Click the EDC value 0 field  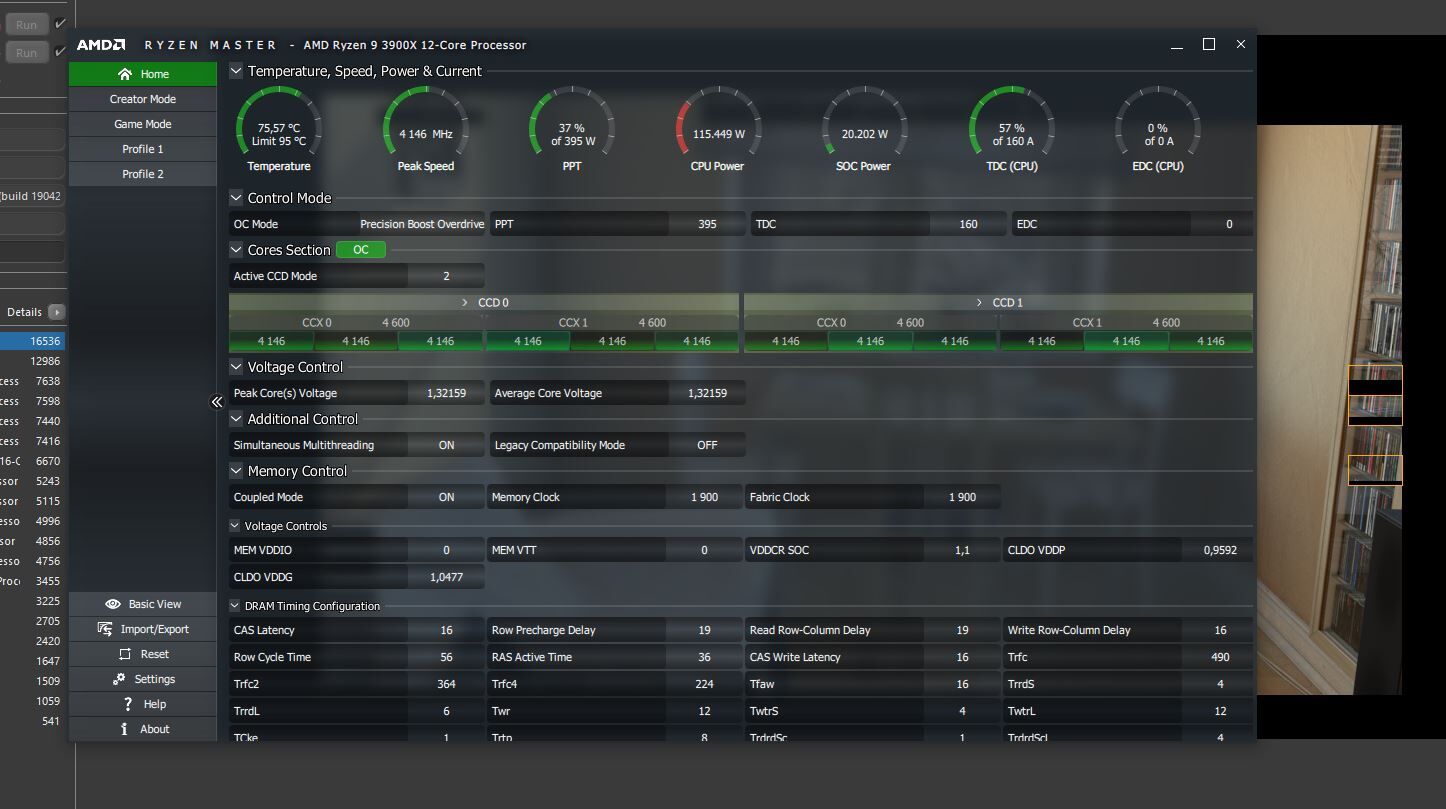pos(1222,224)
